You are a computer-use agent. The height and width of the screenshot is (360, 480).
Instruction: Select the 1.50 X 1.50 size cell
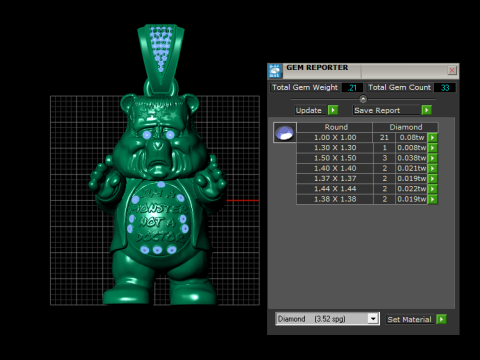tap(335, 158)
